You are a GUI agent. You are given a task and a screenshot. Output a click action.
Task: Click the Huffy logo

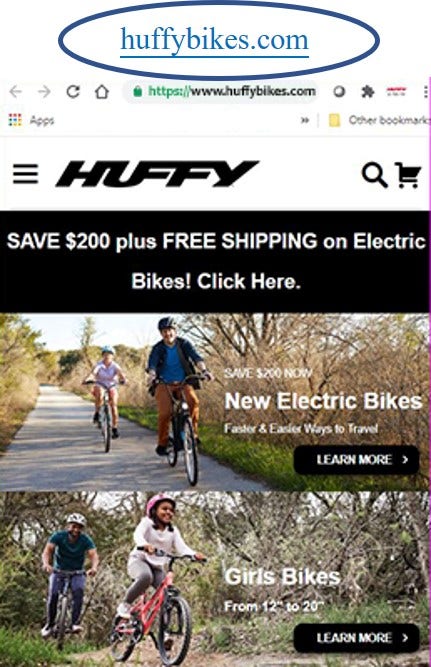[157, 174]
